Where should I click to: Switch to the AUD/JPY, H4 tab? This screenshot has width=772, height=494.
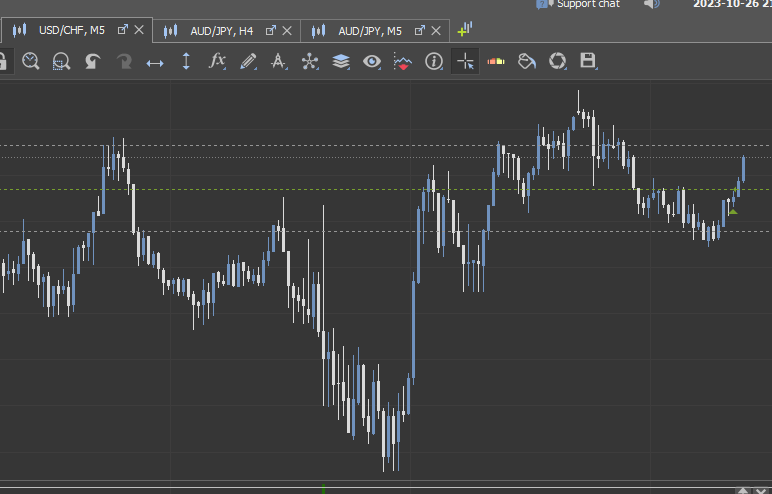[221, 31]
